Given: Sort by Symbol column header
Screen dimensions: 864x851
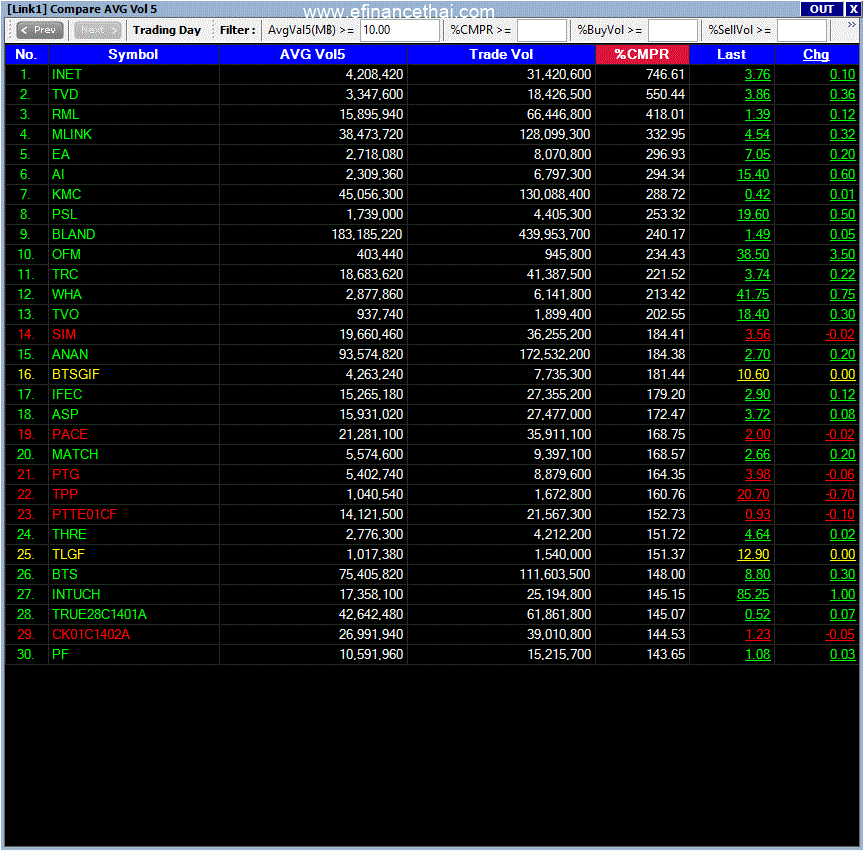Looking at the screenshot, I should [x=133, y=55].
